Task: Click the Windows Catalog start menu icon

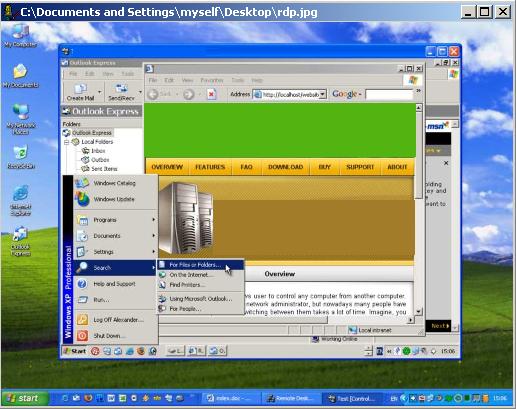Action: 82,183
